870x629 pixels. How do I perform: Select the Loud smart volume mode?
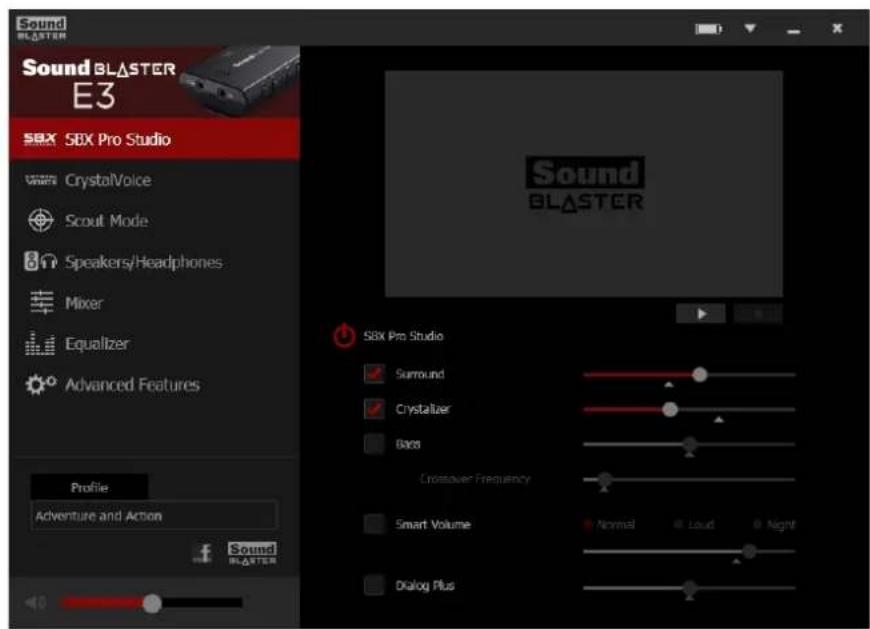(x=694, y=524)
